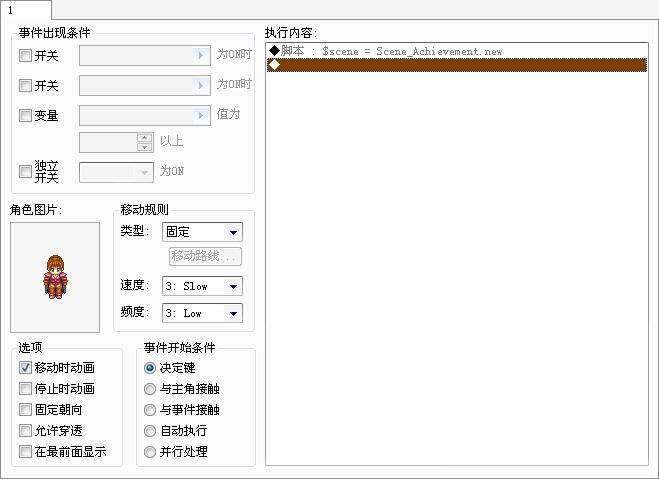
Task: Select the 自动执行 trigger radio button
Action: tap(150, 431)
